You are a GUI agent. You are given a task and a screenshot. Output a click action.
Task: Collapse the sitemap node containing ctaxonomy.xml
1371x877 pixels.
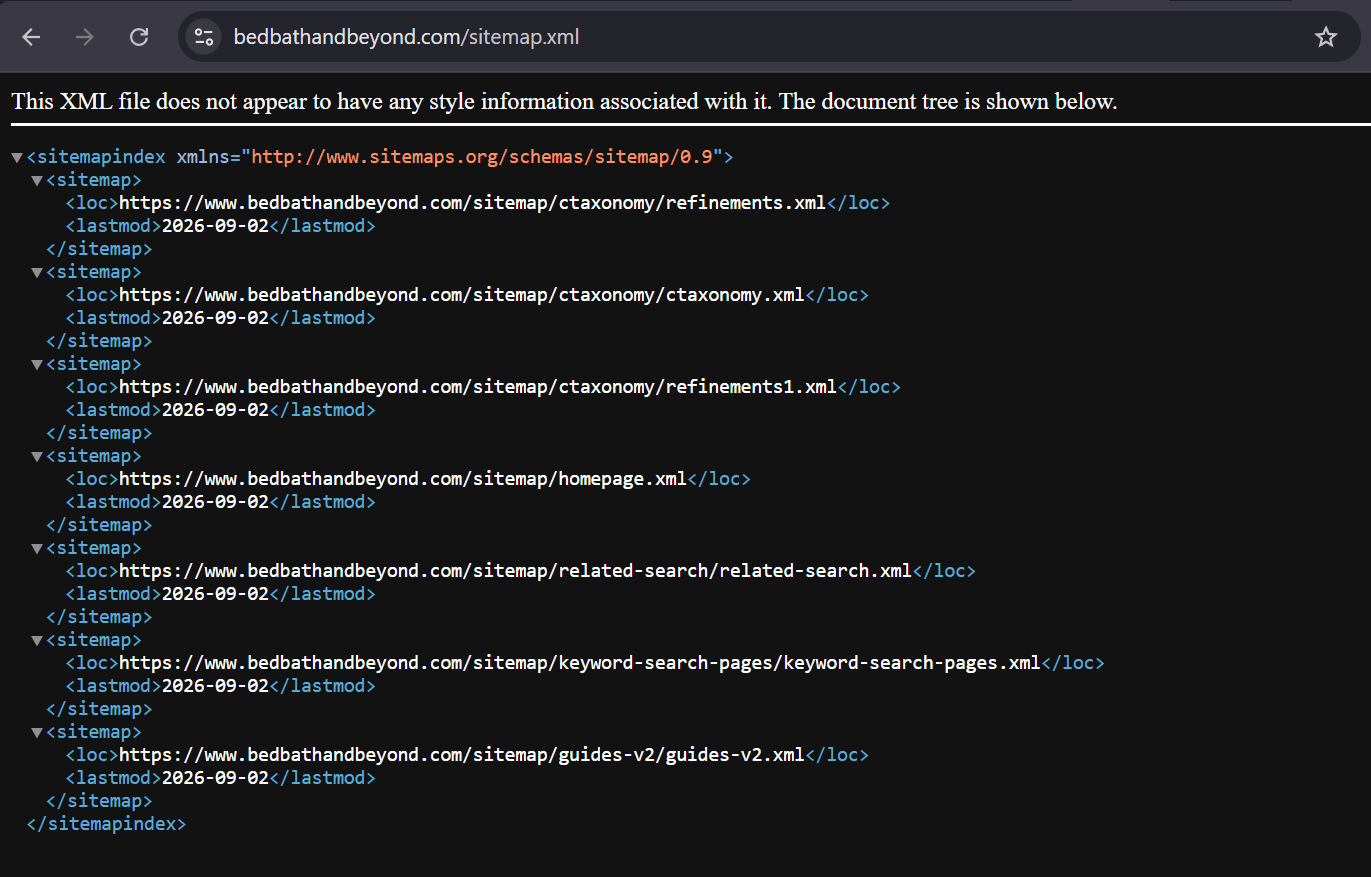(37, 273)
